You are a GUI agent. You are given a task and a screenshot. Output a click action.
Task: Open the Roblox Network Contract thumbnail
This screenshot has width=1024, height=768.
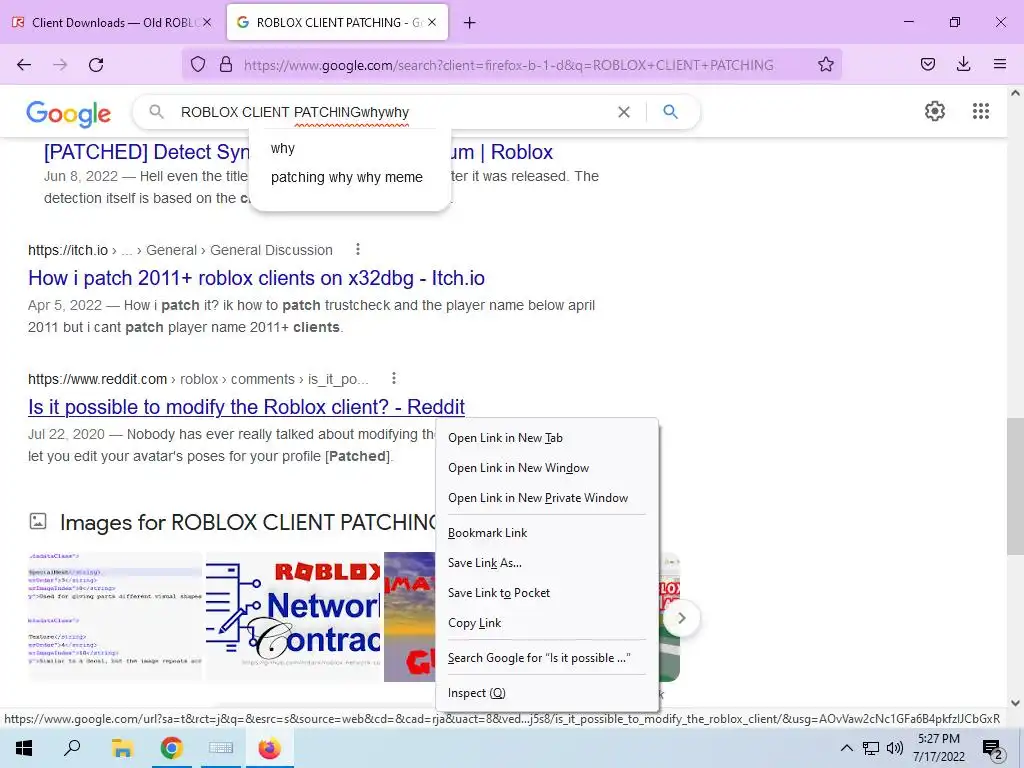[x=293, y=617]
